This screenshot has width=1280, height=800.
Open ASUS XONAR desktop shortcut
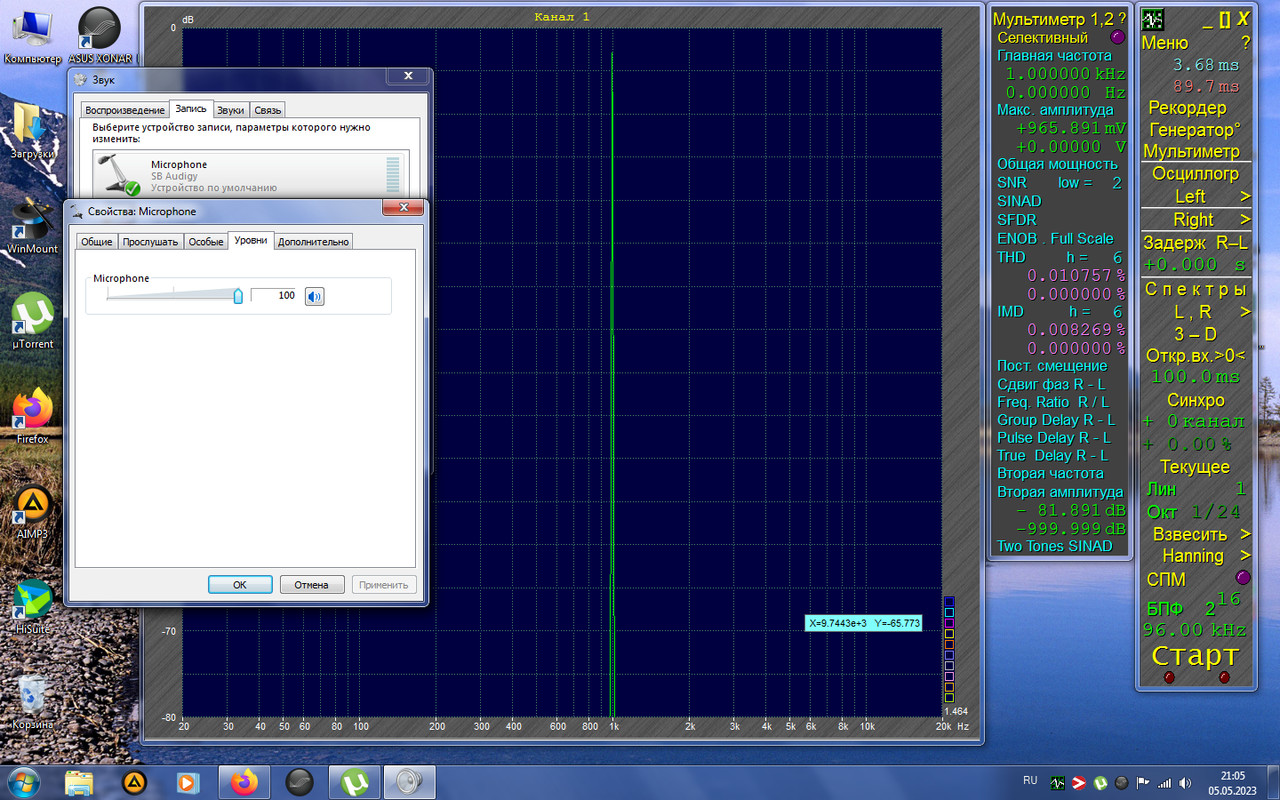pyautogui.click(x=103, y=37)
